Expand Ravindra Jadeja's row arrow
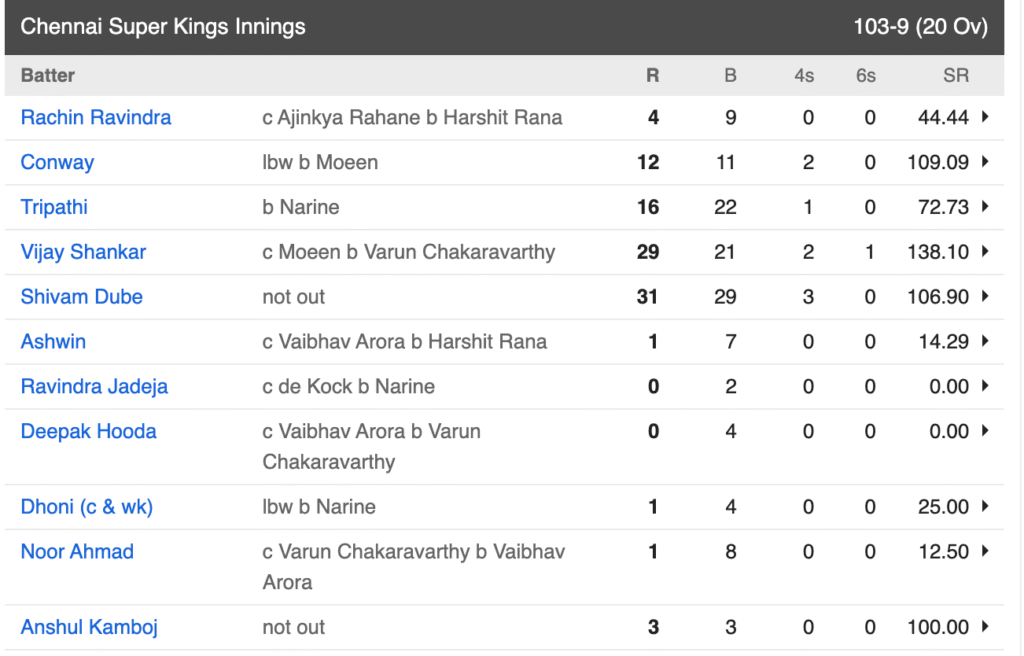This screenshot has width=1024, height=656. [985, 386]
